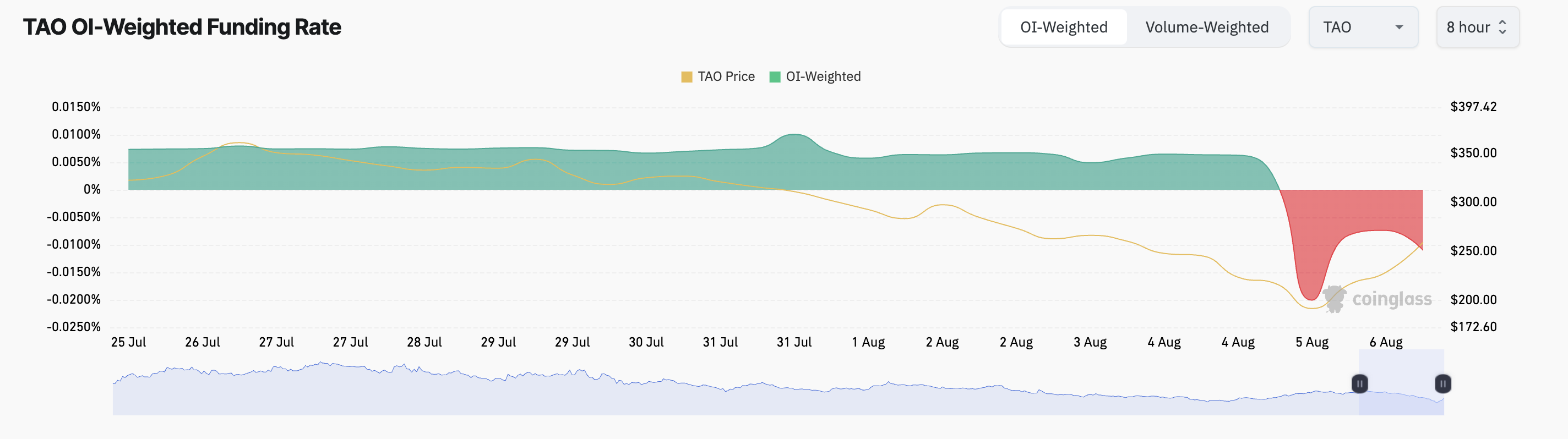Click the TAO OI-Weighted Funding Rate title
Screen dimensions: 1568x439
pyautogui.click(x=182, y=28)
